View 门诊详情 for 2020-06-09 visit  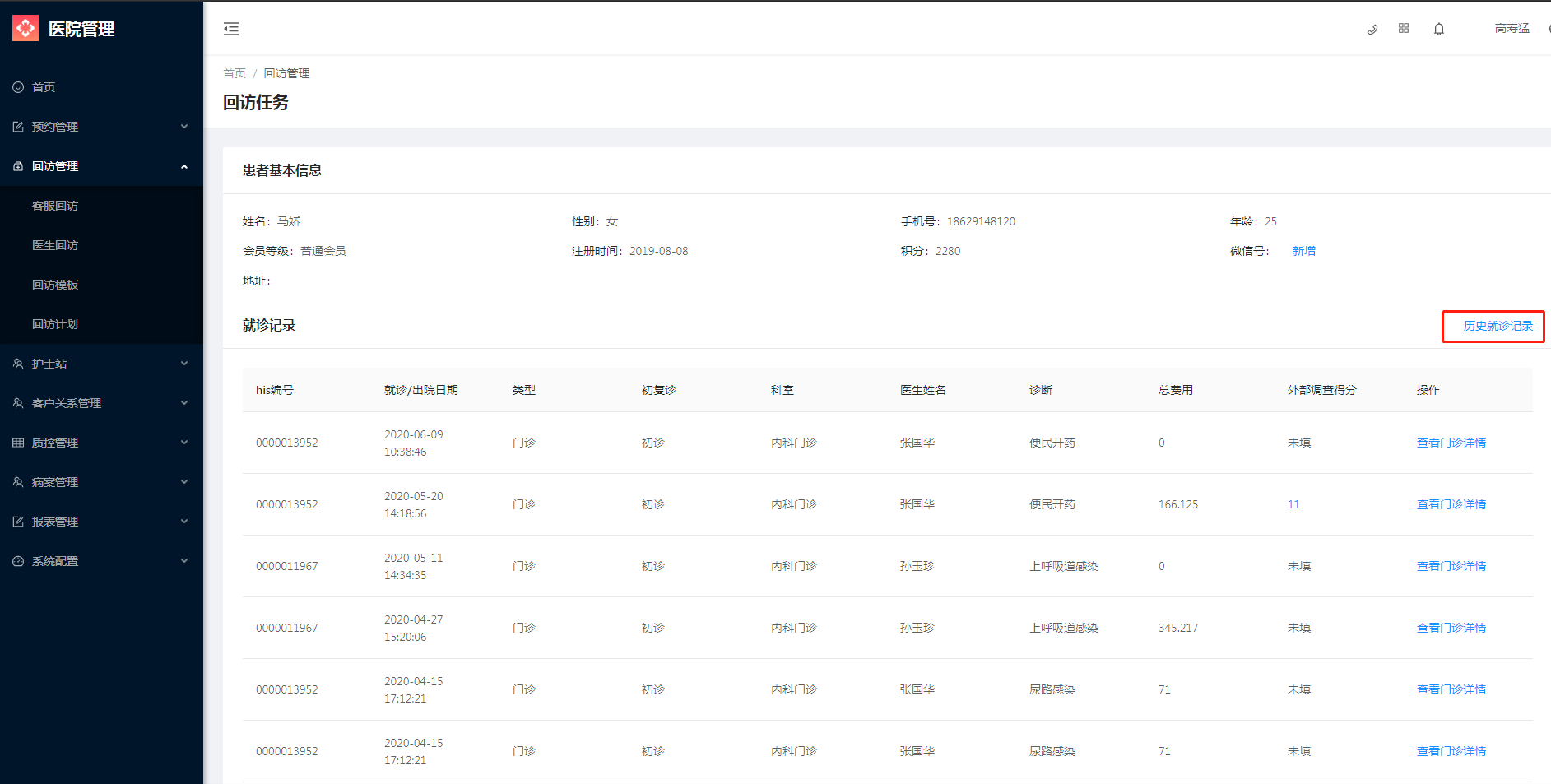coord(1451,443)
